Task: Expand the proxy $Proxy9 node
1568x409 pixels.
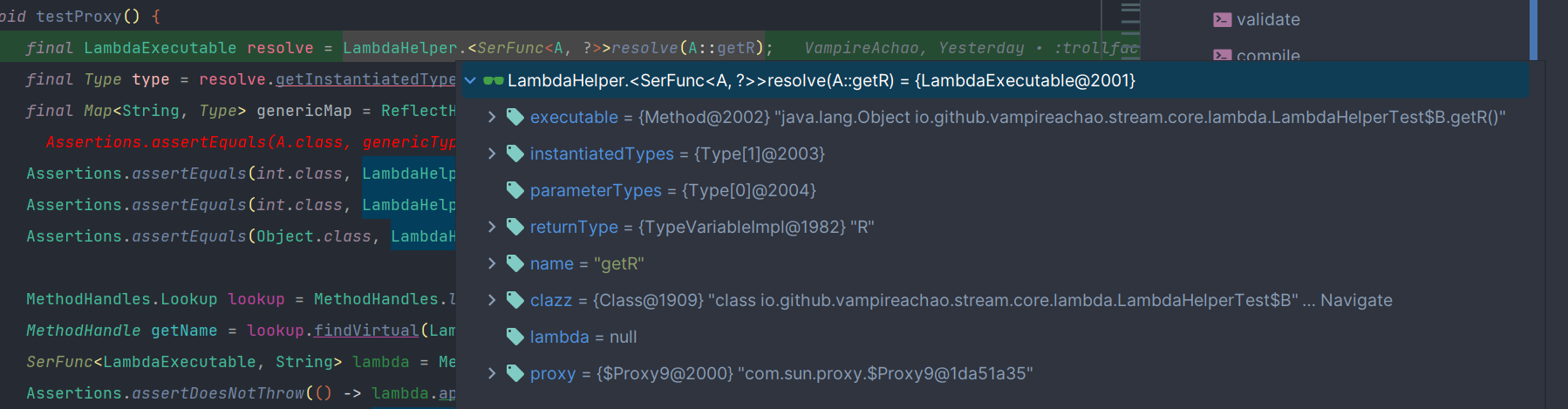Action: point(492,373)
